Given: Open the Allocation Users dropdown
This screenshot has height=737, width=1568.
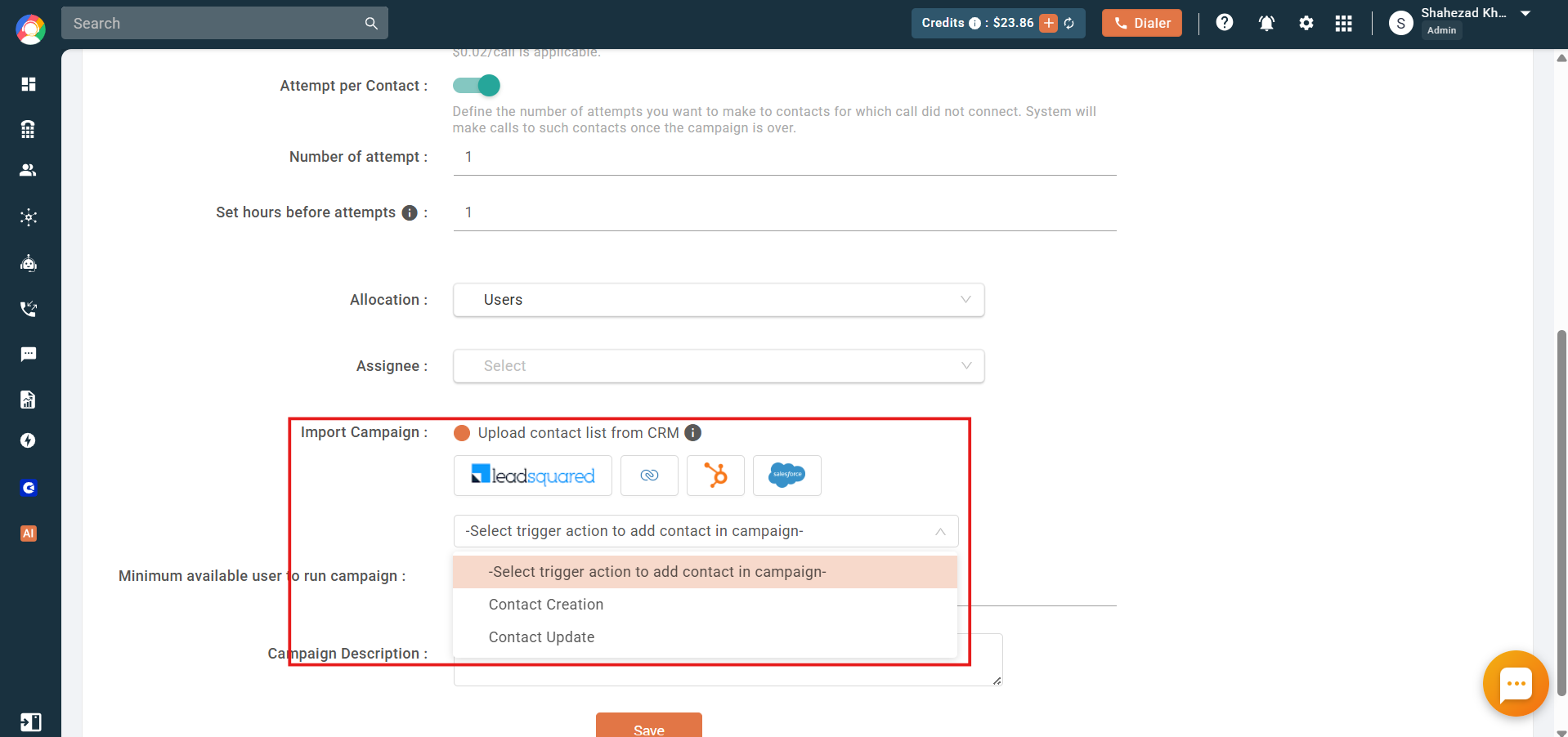Looking at the screenshot, I should (x=719, y=300).
